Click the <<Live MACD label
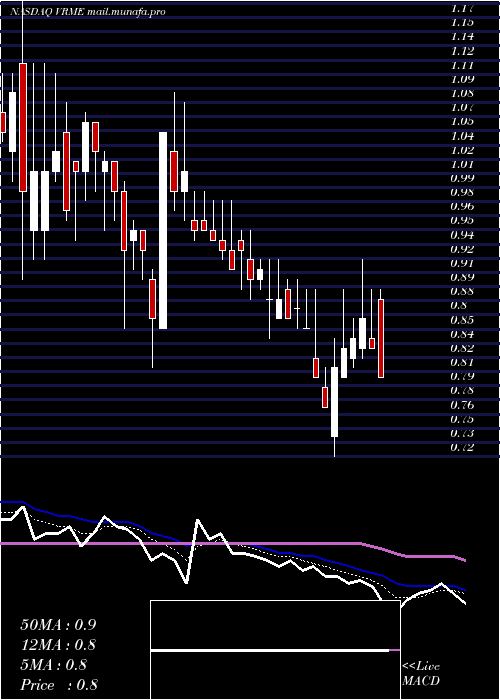 coord(421,674)
